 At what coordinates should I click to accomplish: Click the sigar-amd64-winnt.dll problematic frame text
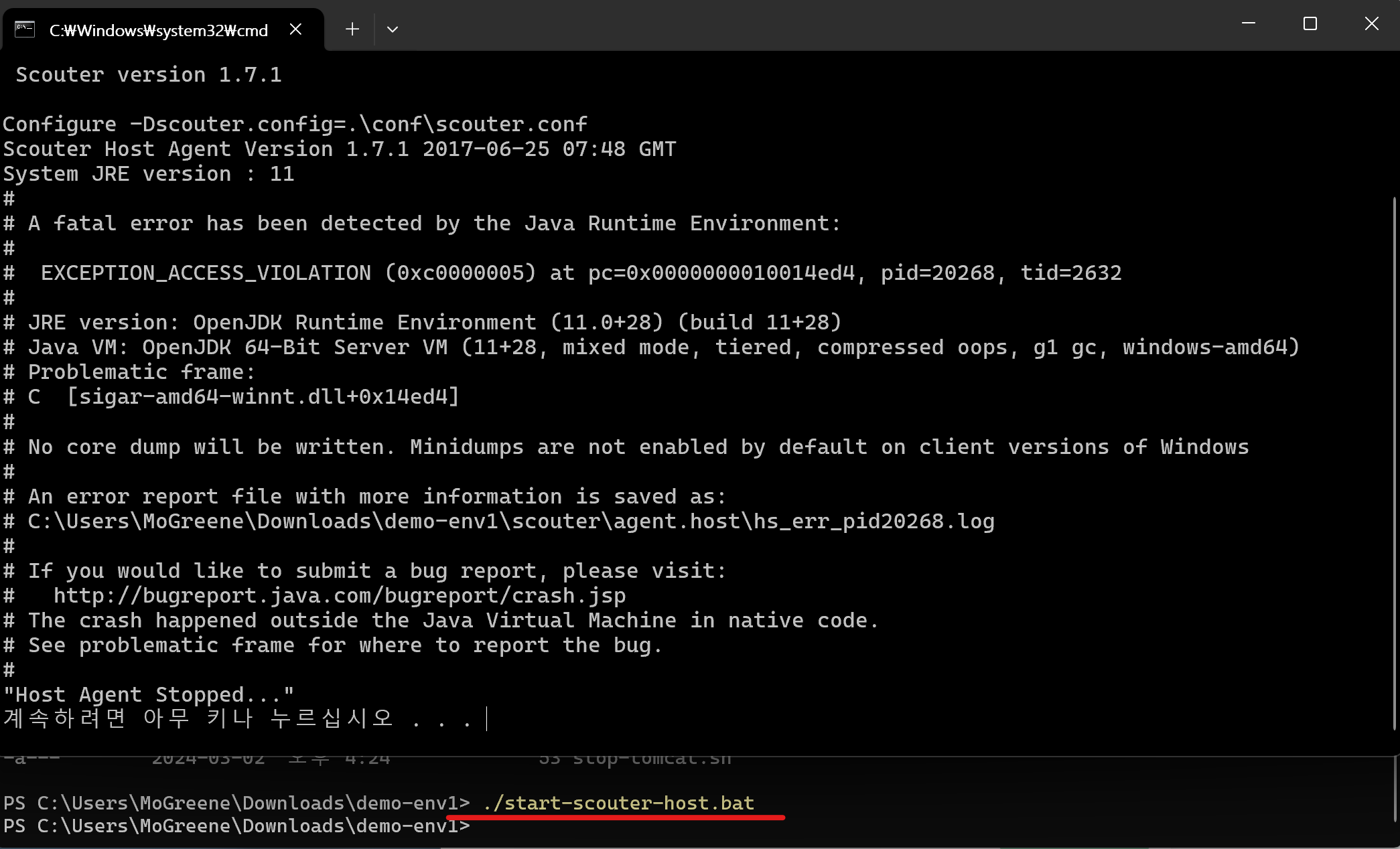[x=263, y=396]
